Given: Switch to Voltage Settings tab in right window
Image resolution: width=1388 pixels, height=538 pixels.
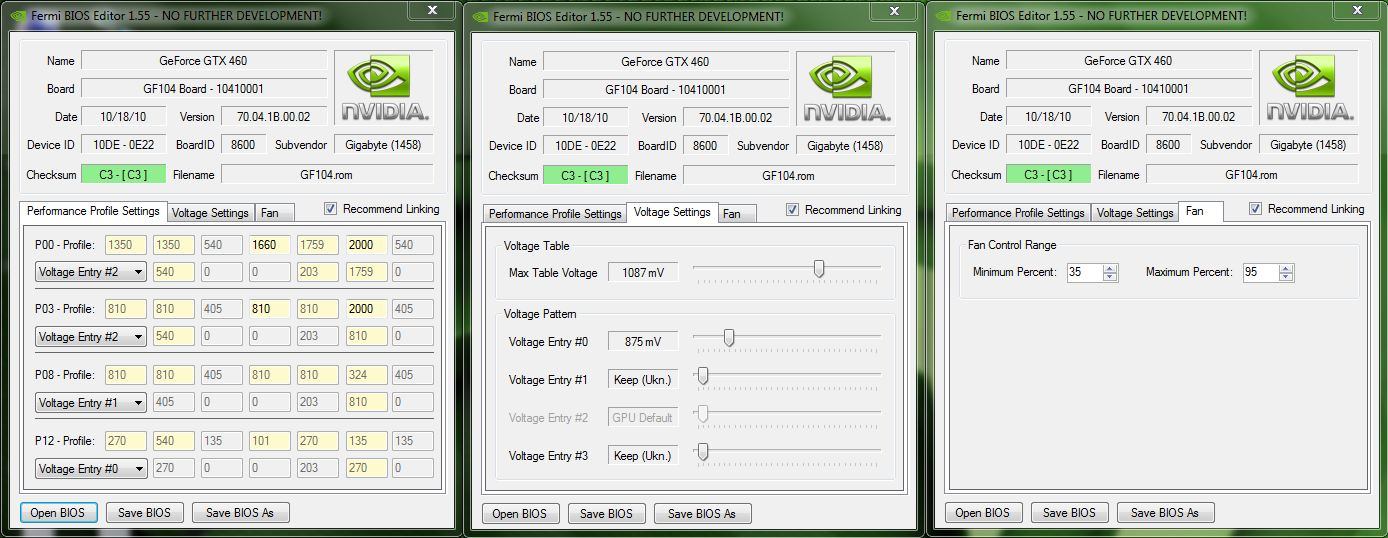Looking at the screenshot, I should coord(1134,213).
